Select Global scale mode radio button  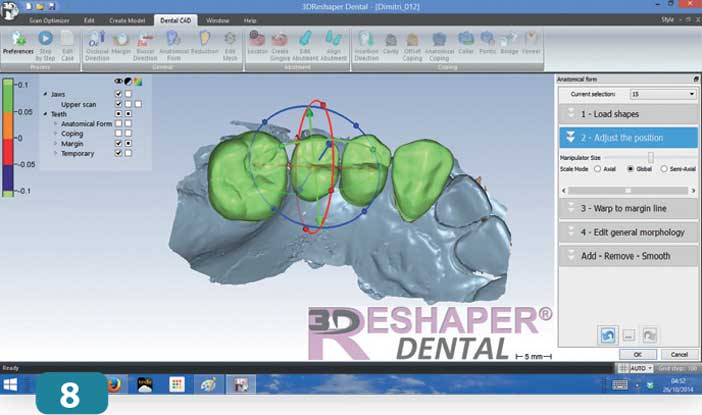(630, 169)
